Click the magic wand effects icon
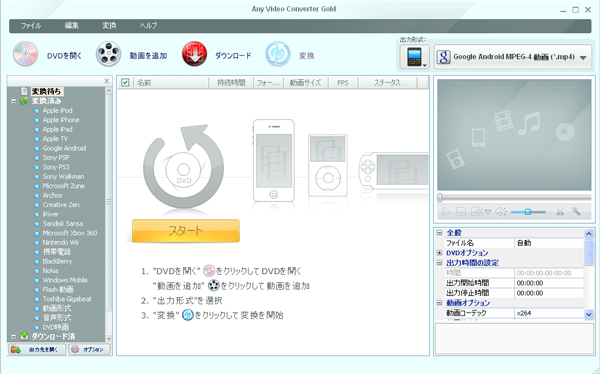This screenshot has width=600, height=374. 576,211
